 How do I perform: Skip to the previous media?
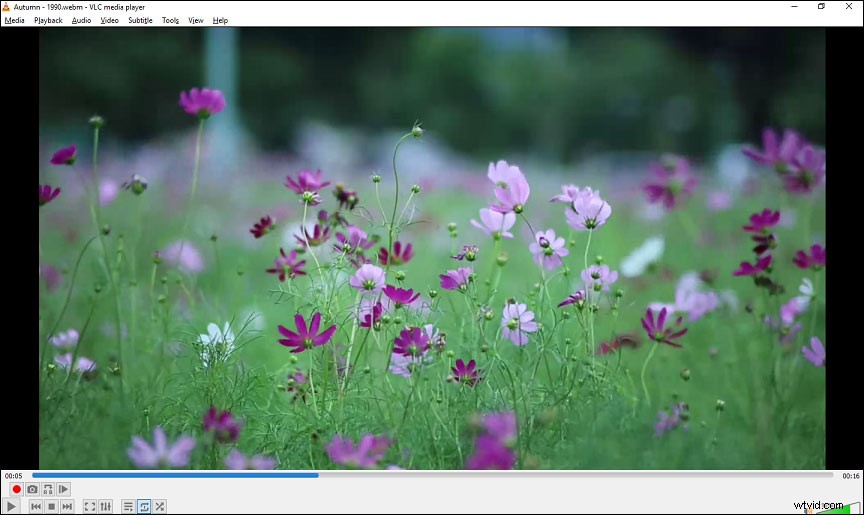click(x=36, y=506)
